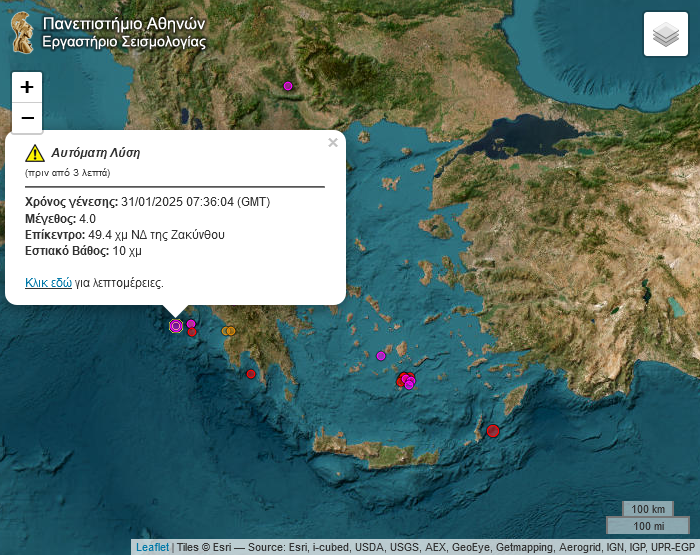
Task: Open the Leaflet attribution link
Action: [152, 547]
